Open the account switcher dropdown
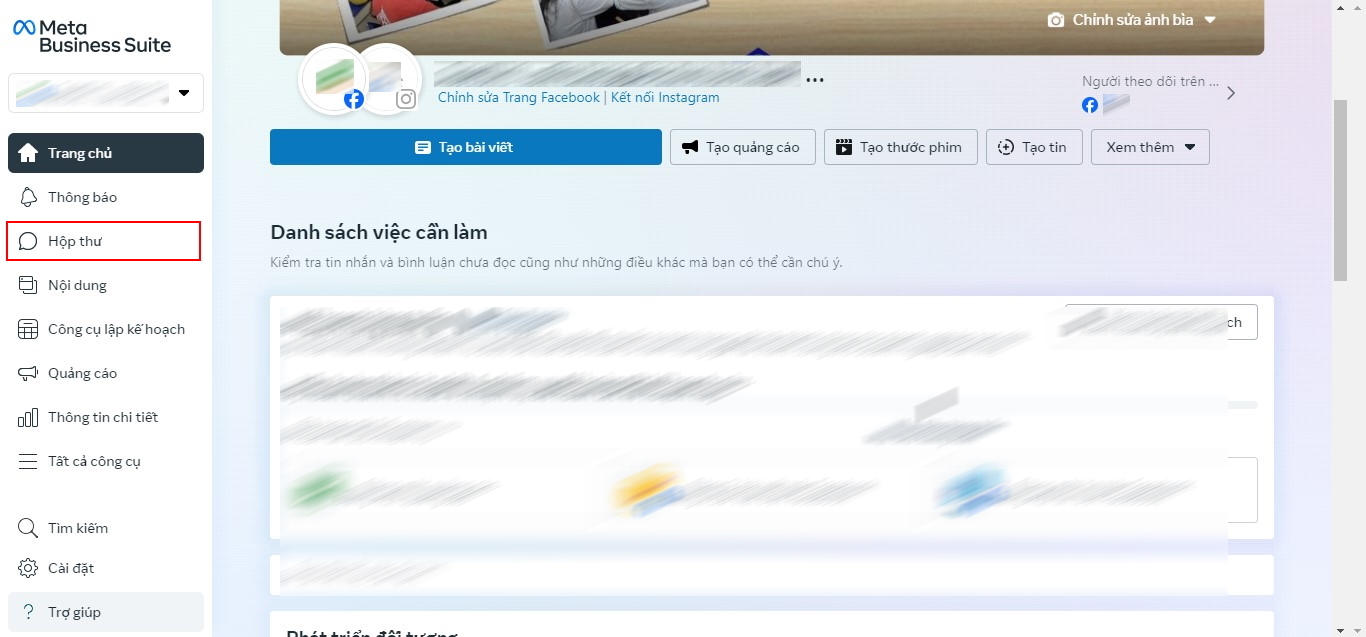The height and width of the screenshot is (637, 1366). pyautogui.click(x=183, y=93)
